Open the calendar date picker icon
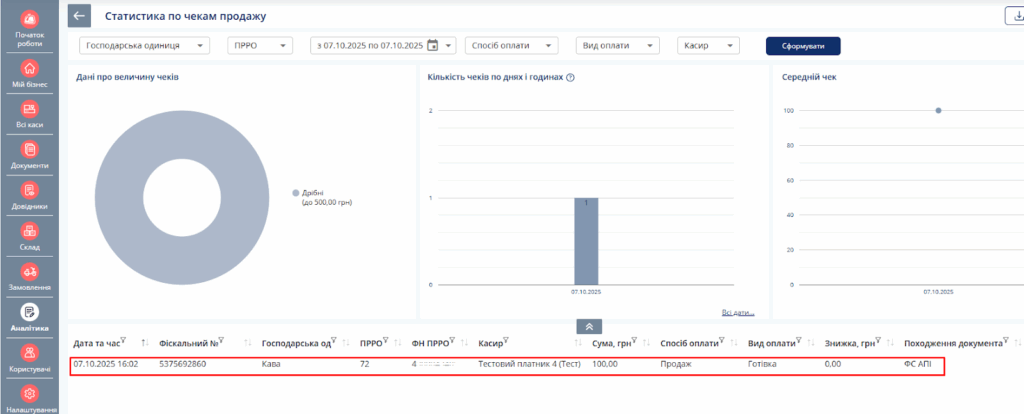 (433, 45)
